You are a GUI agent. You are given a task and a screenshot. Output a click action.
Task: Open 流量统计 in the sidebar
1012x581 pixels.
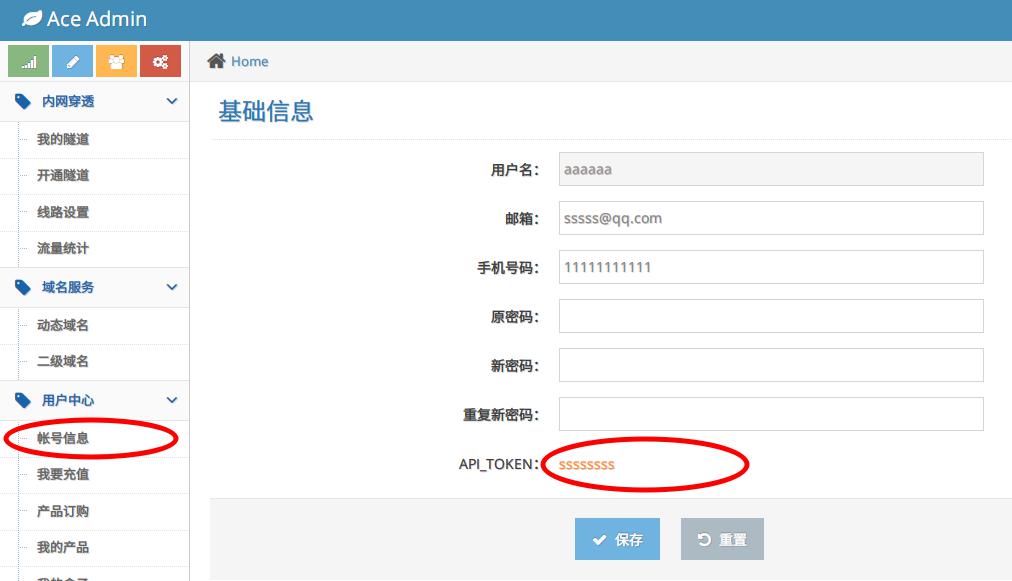63,248
